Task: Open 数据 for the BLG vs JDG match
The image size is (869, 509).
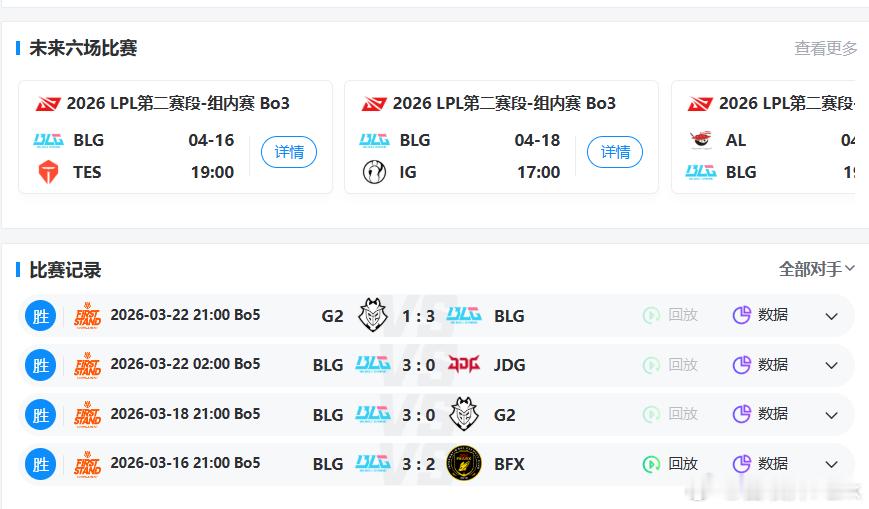Action: point(761,364)
